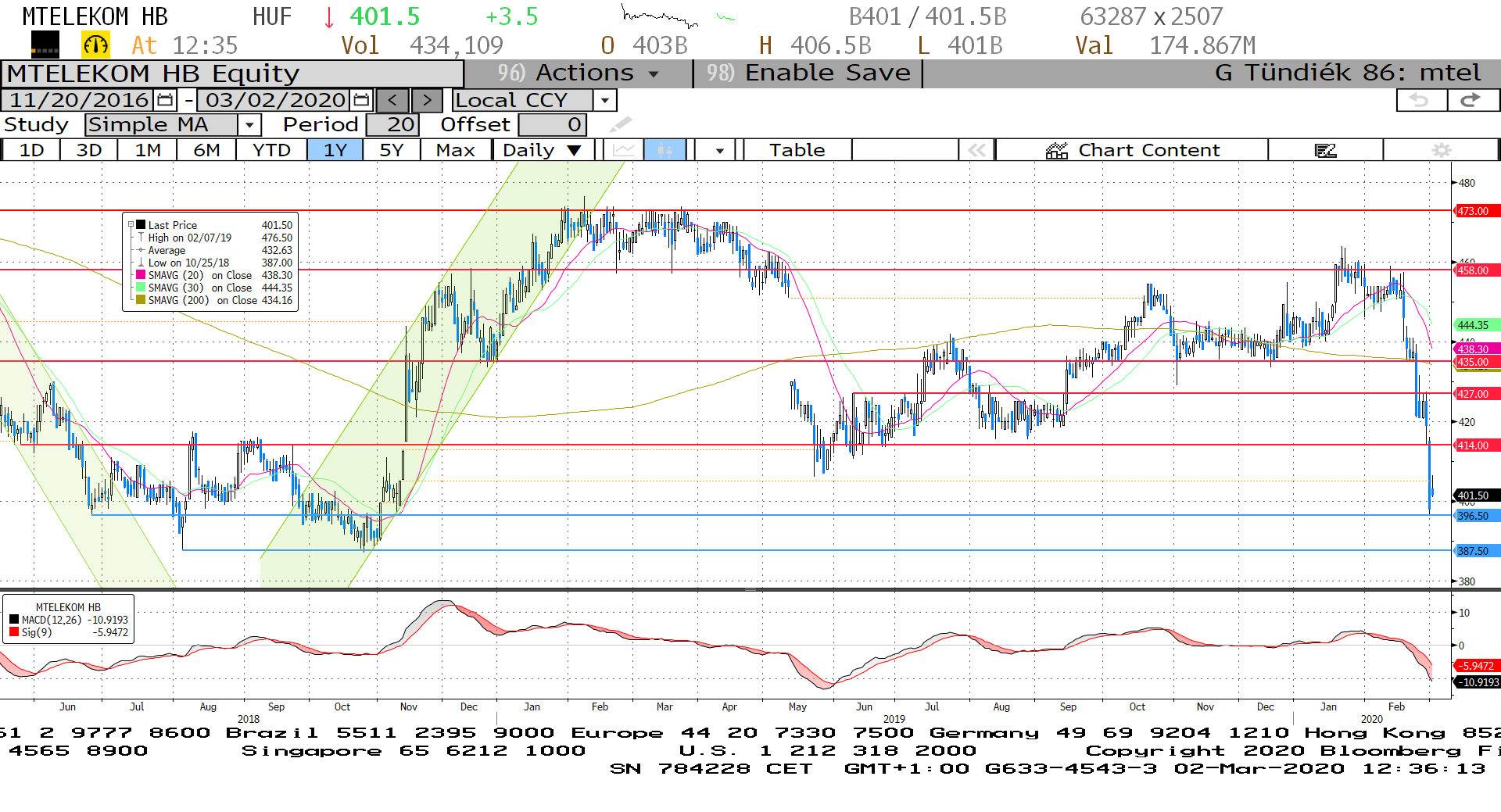Click the 401.50 last price label
The height and width of the screenshot is (812, 1501).
[1476, 495]
